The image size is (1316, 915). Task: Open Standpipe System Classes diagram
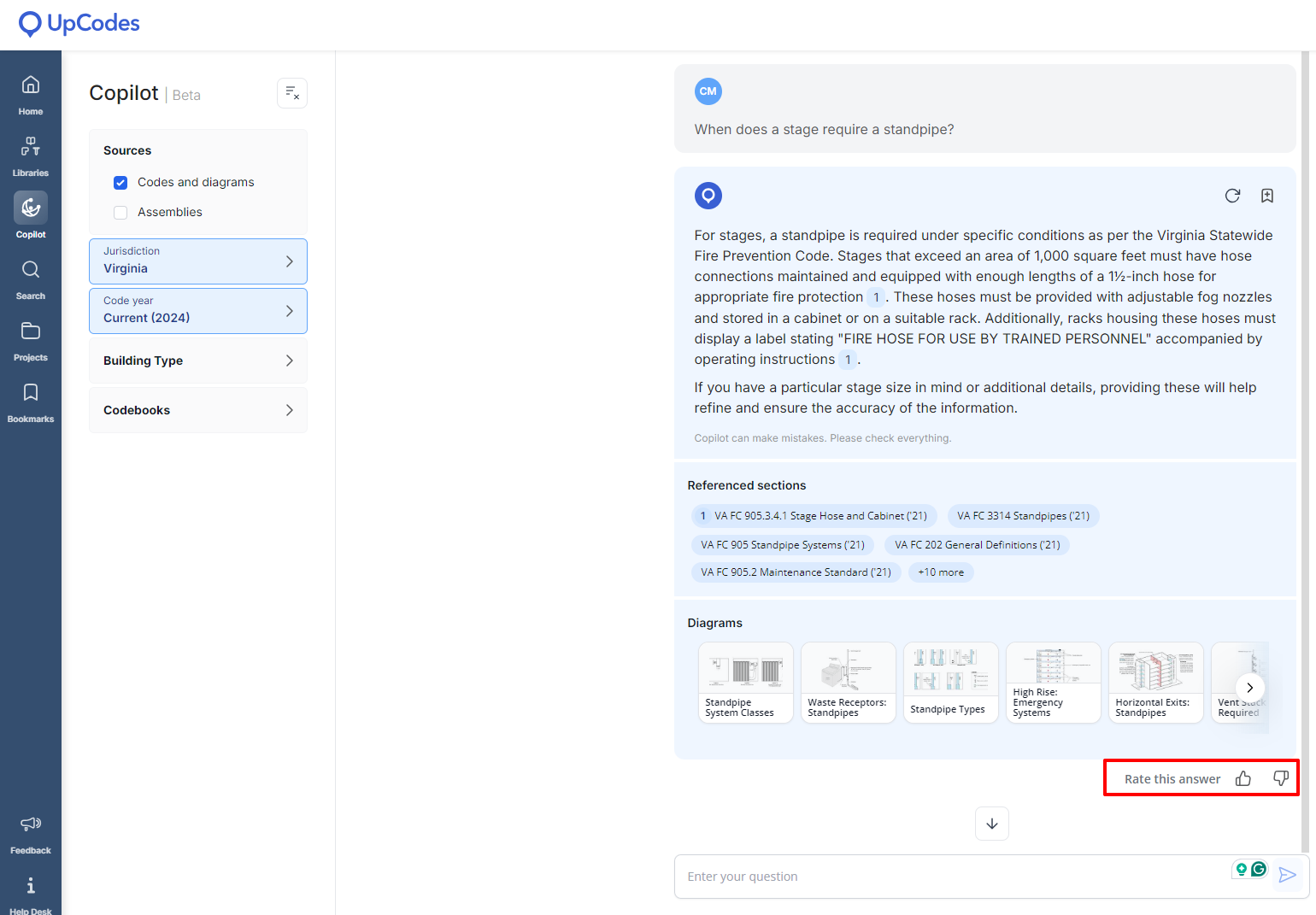(746, 683)
